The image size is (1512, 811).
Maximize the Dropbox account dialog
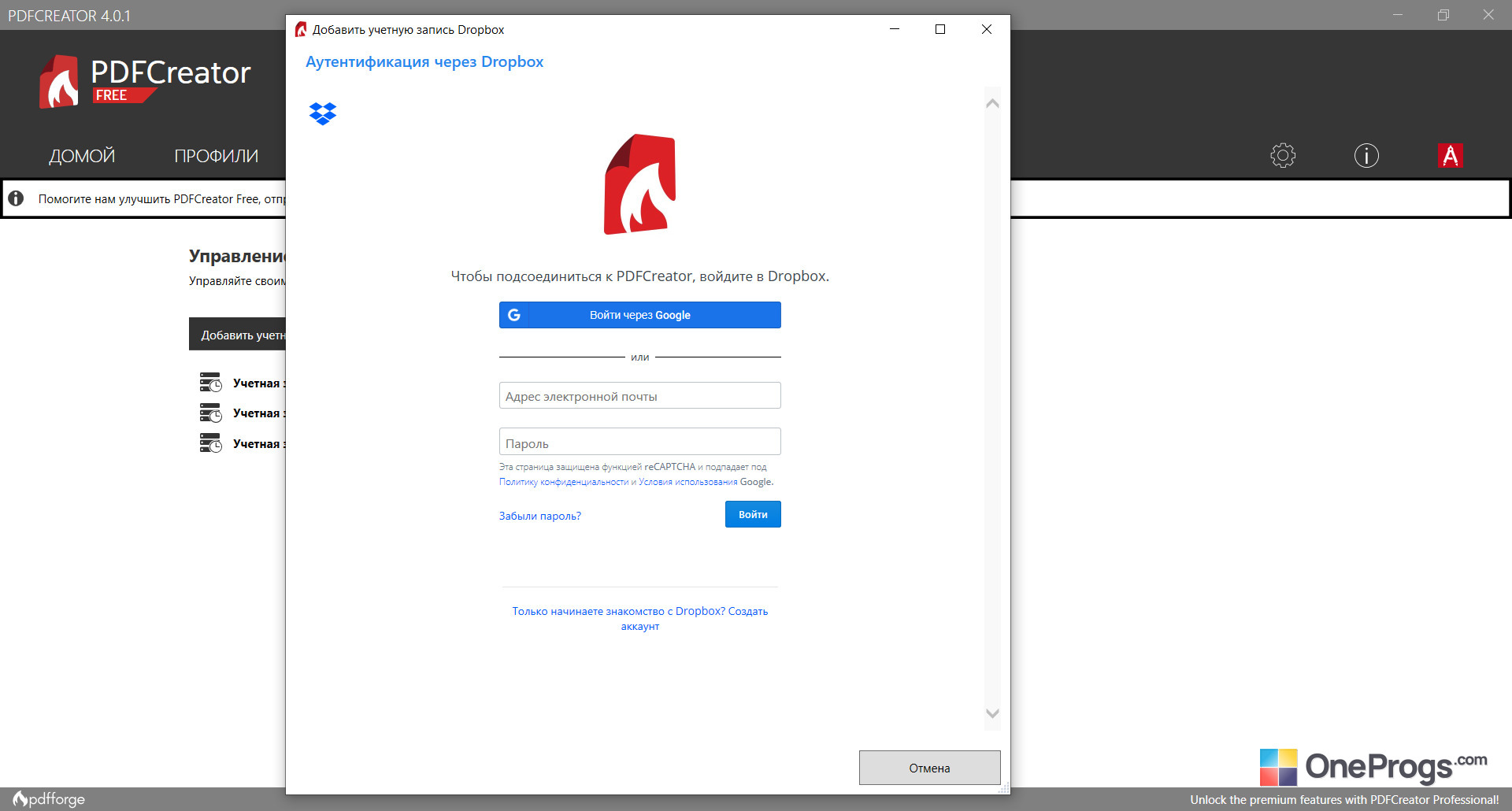(940, 29)
